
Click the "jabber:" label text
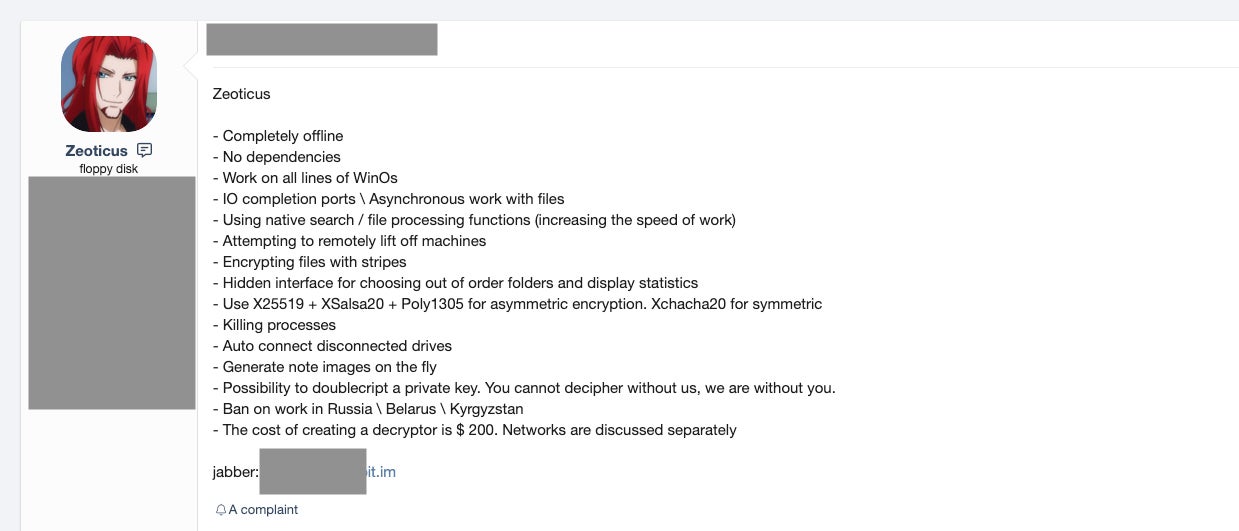(235, 472)
